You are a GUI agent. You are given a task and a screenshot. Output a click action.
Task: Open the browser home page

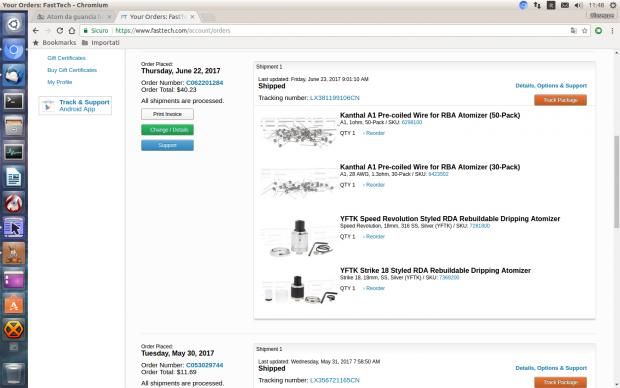pyautogui.click(x=72, y=30)
